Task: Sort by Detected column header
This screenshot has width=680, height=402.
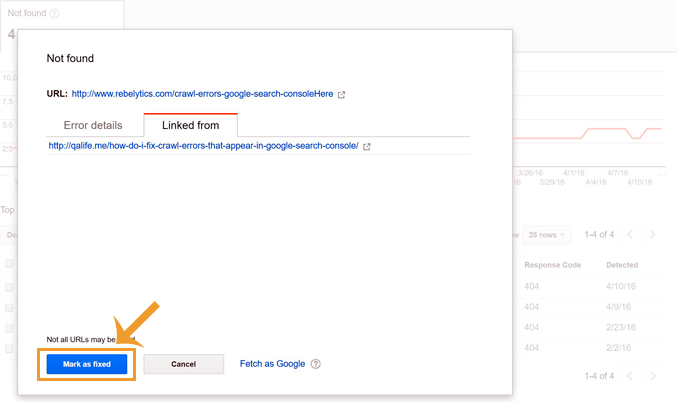Action: (622, 265)
